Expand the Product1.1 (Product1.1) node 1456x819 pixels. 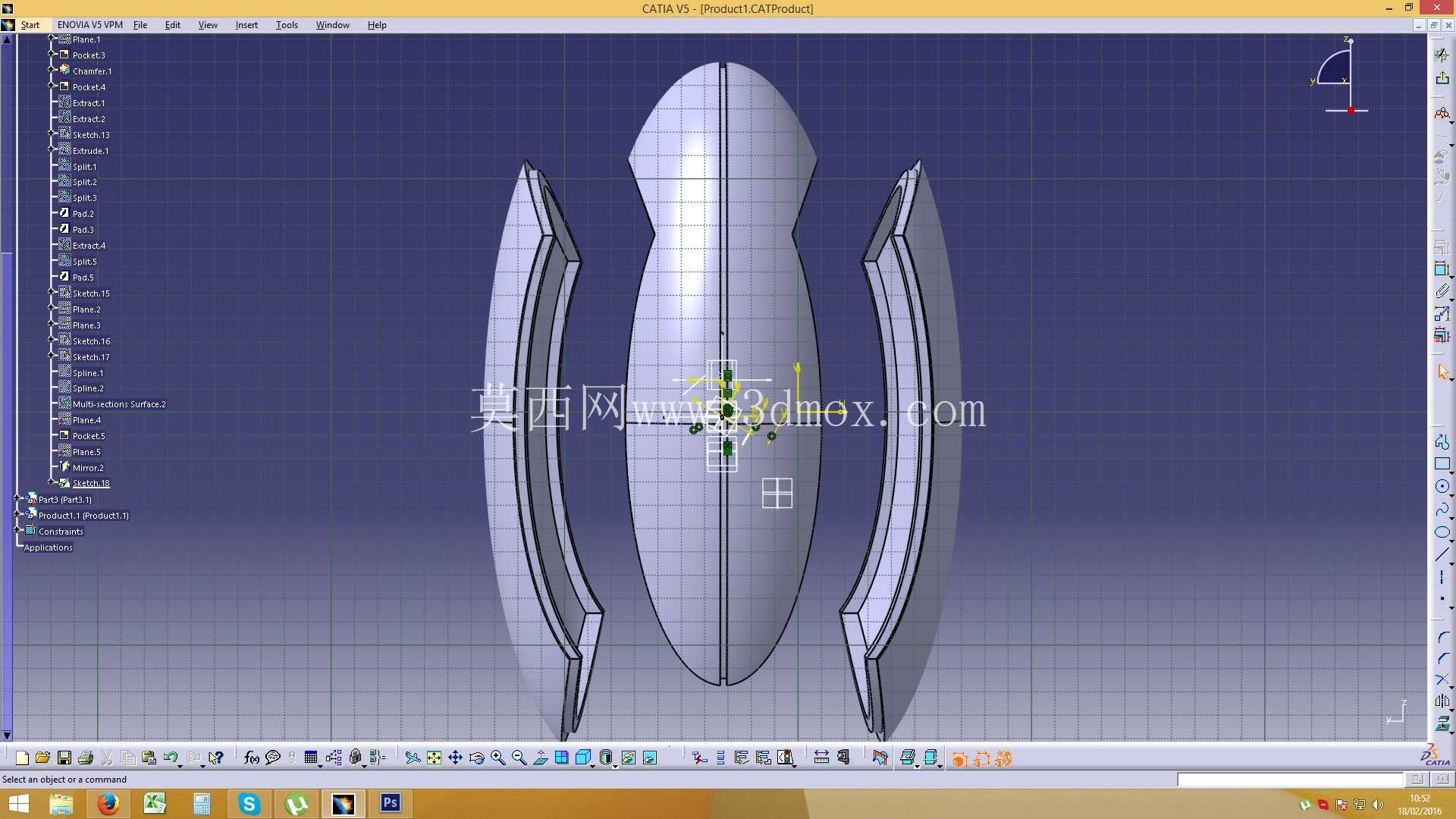point(17,514)
